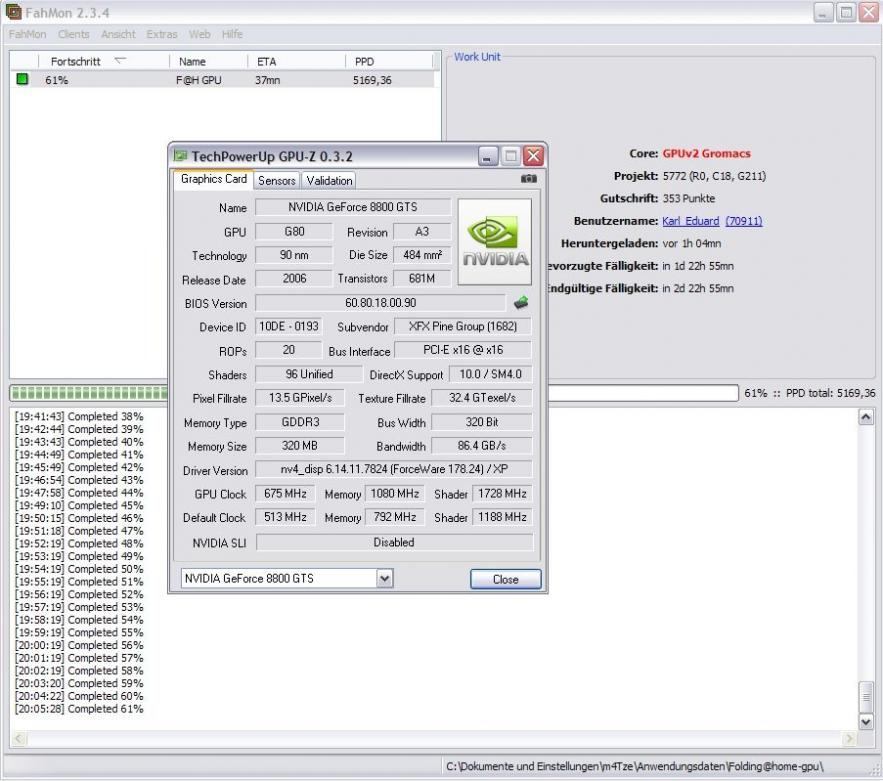Click the Name field NVIDIA GeForce 8800 GTS
Image resolution: width=883 pixels, height=781 pixels.
[353, 207]
